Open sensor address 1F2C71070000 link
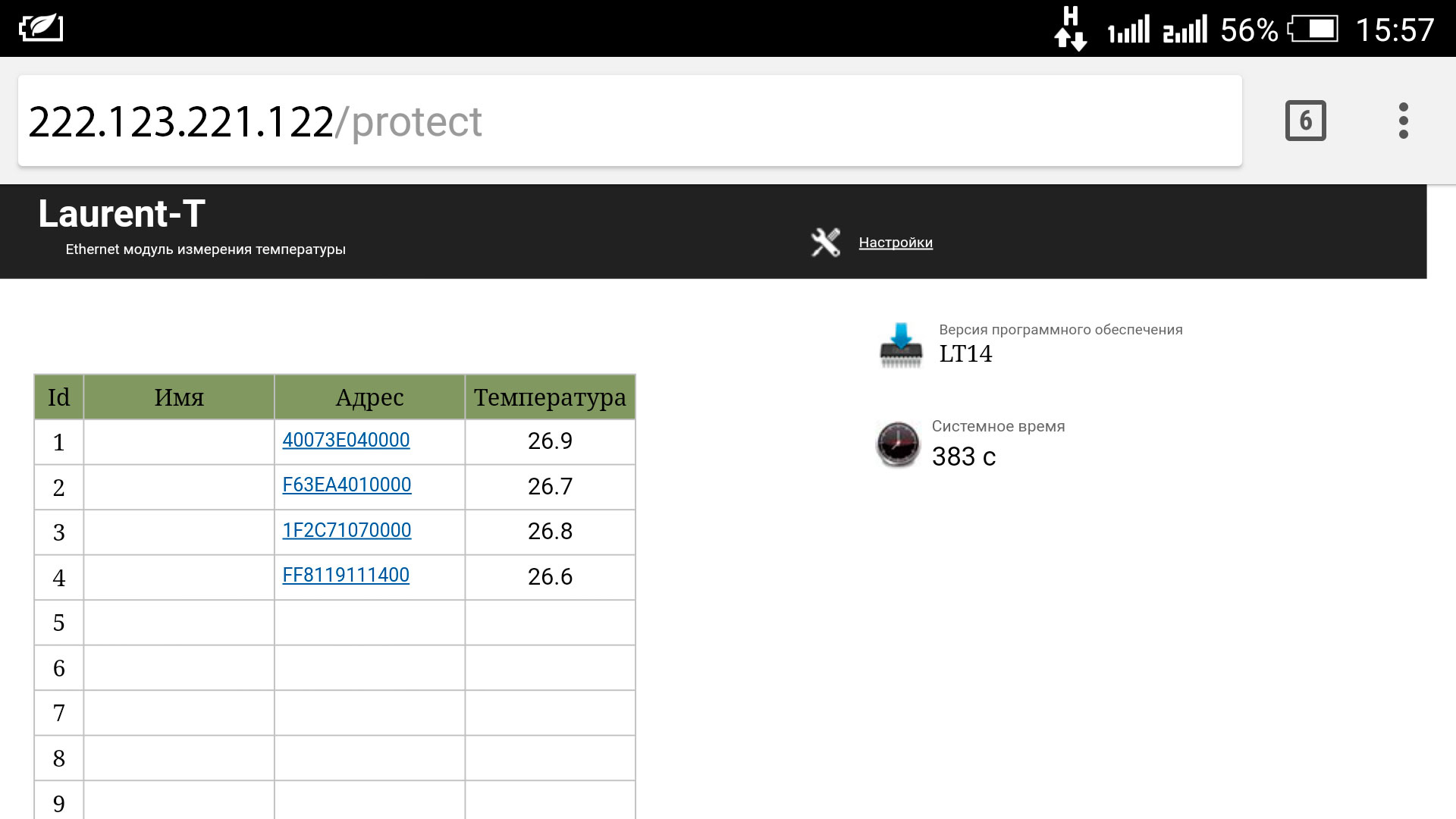The height and width of the screenshot is (819, 1456). pyautogui.click(x=347, y=530)
